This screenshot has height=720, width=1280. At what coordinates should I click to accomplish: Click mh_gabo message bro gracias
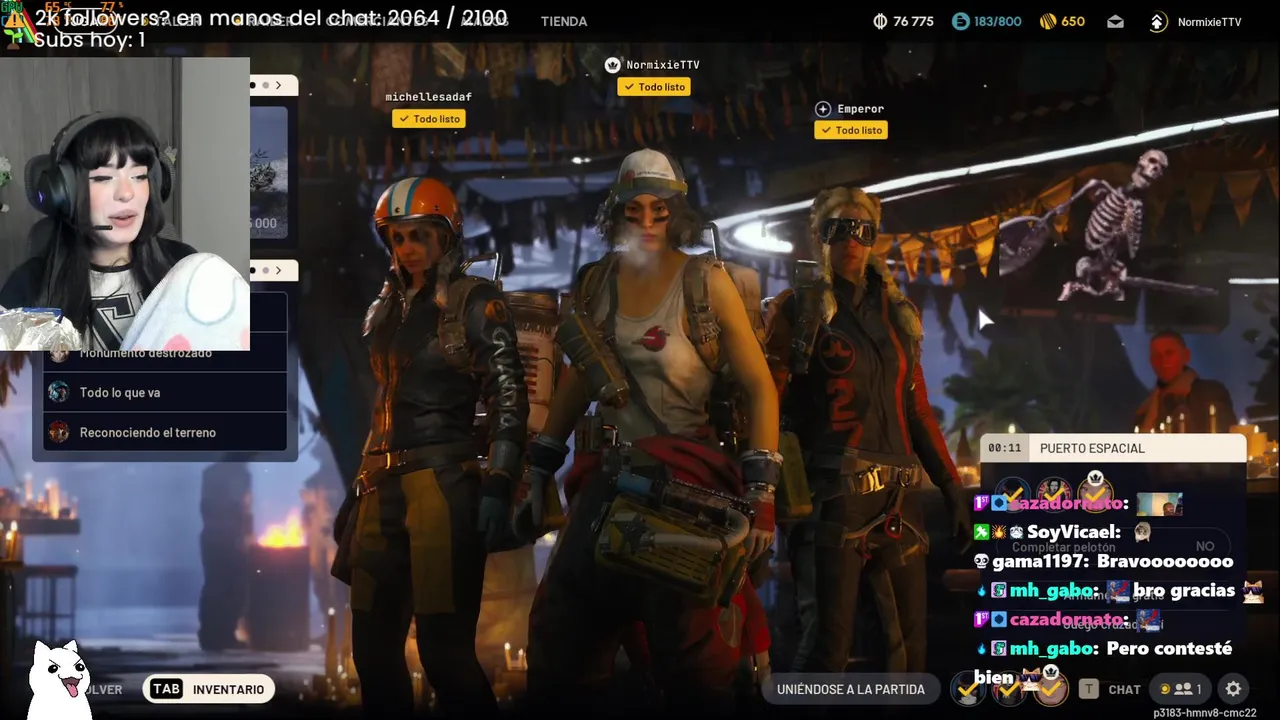coord(1183,591)
